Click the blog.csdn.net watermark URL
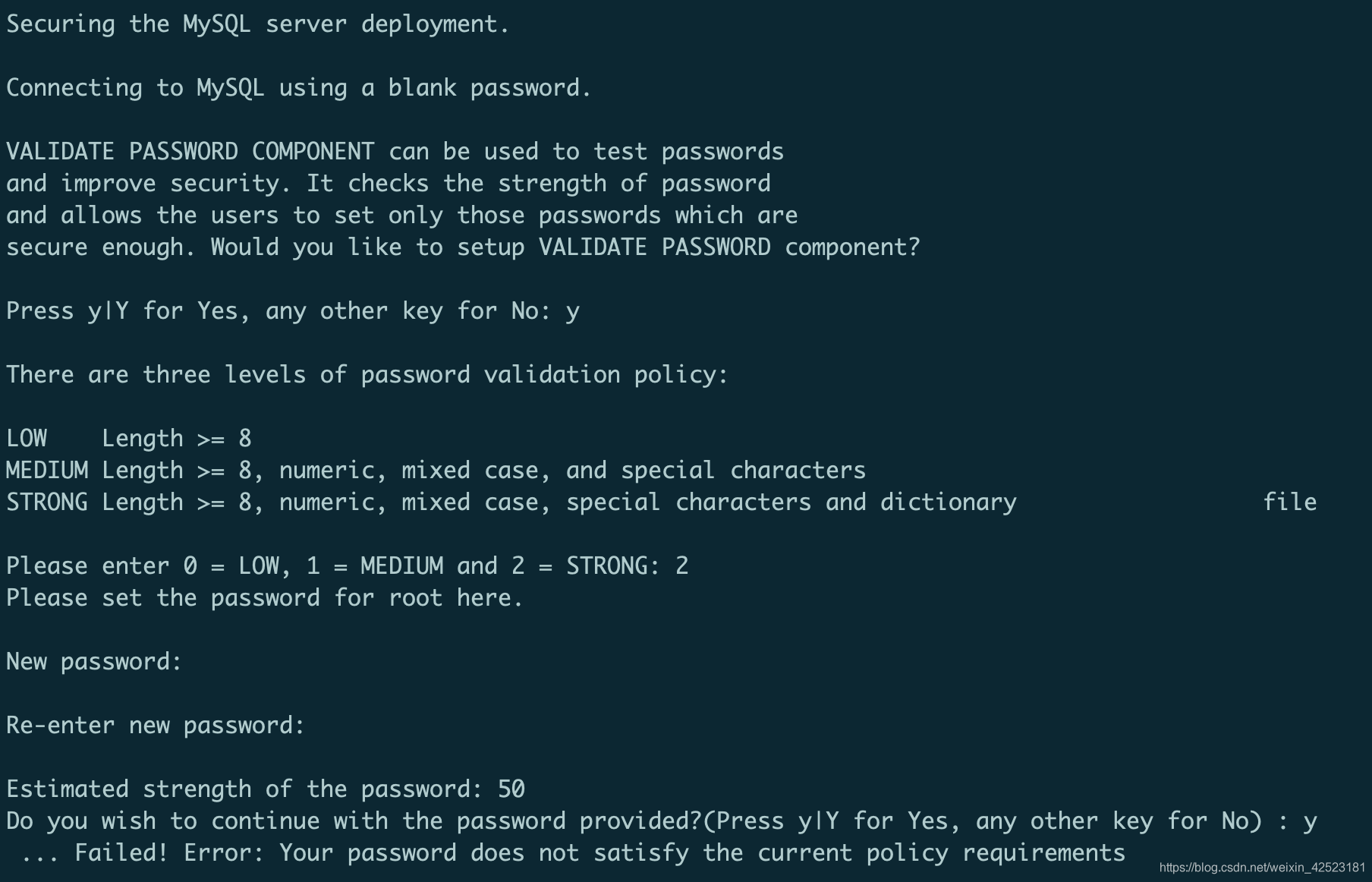The width and height of the screenshot is (1372, 882). coord(1262,867)
